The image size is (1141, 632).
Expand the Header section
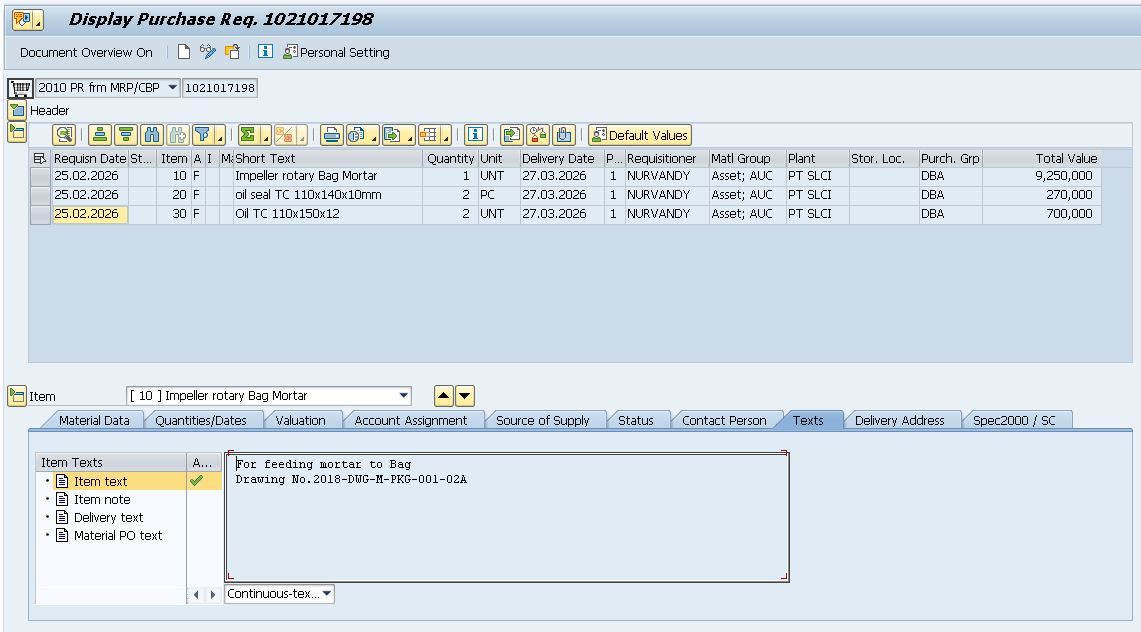coord(17,110)
